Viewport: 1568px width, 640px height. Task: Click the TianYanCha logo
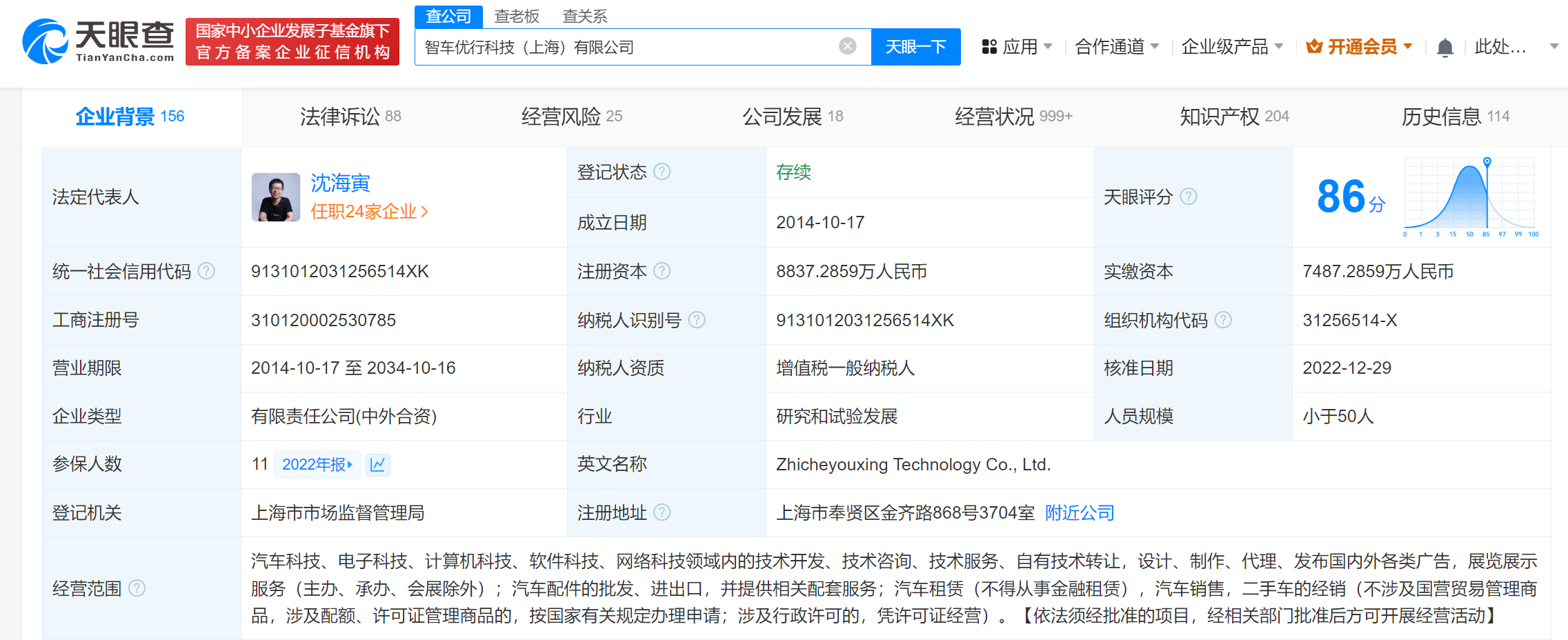click(x=98, y=41)
